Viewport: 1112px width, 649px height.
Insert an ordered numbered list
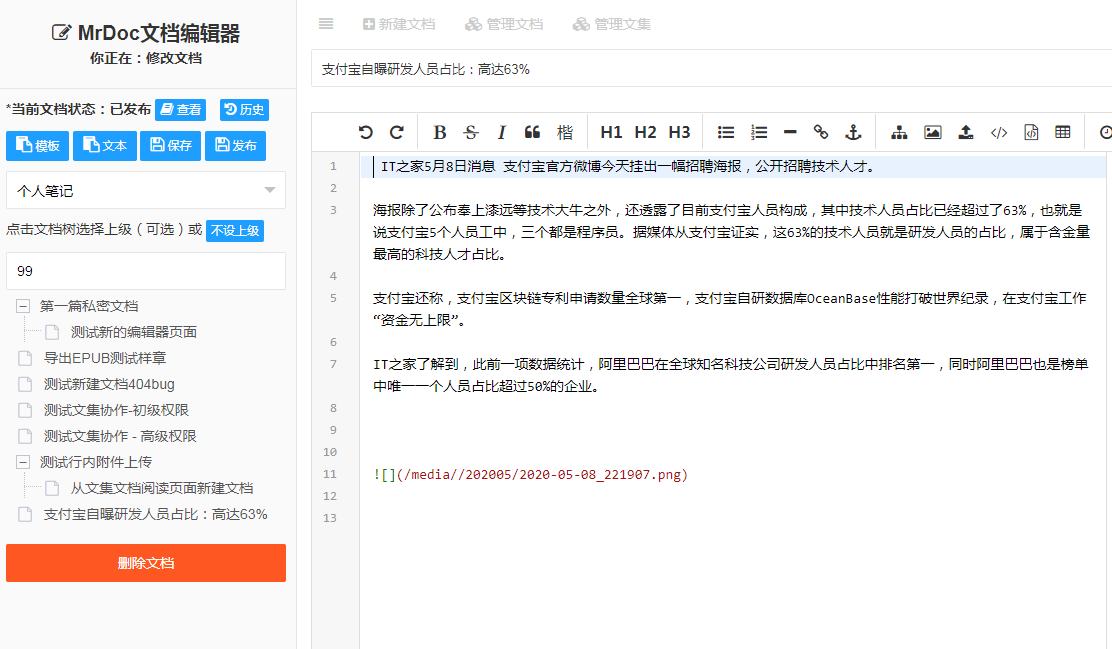(x=759, y=132)
